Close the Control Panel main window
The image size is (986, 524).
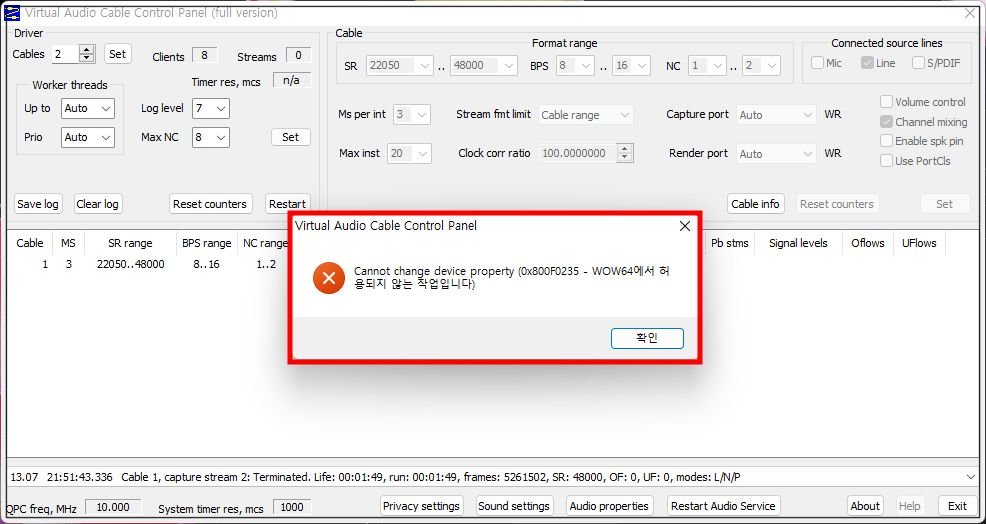(970, 13)
